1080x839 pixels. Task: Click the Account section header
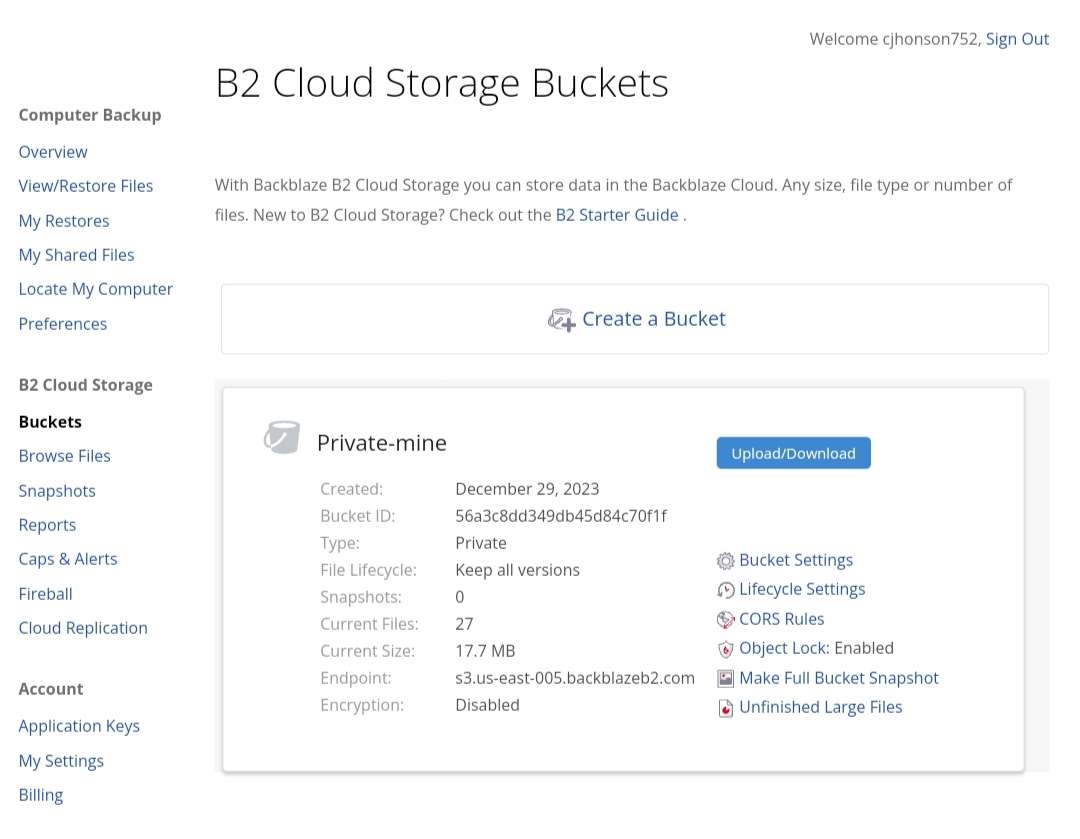[x=51, y=689]
